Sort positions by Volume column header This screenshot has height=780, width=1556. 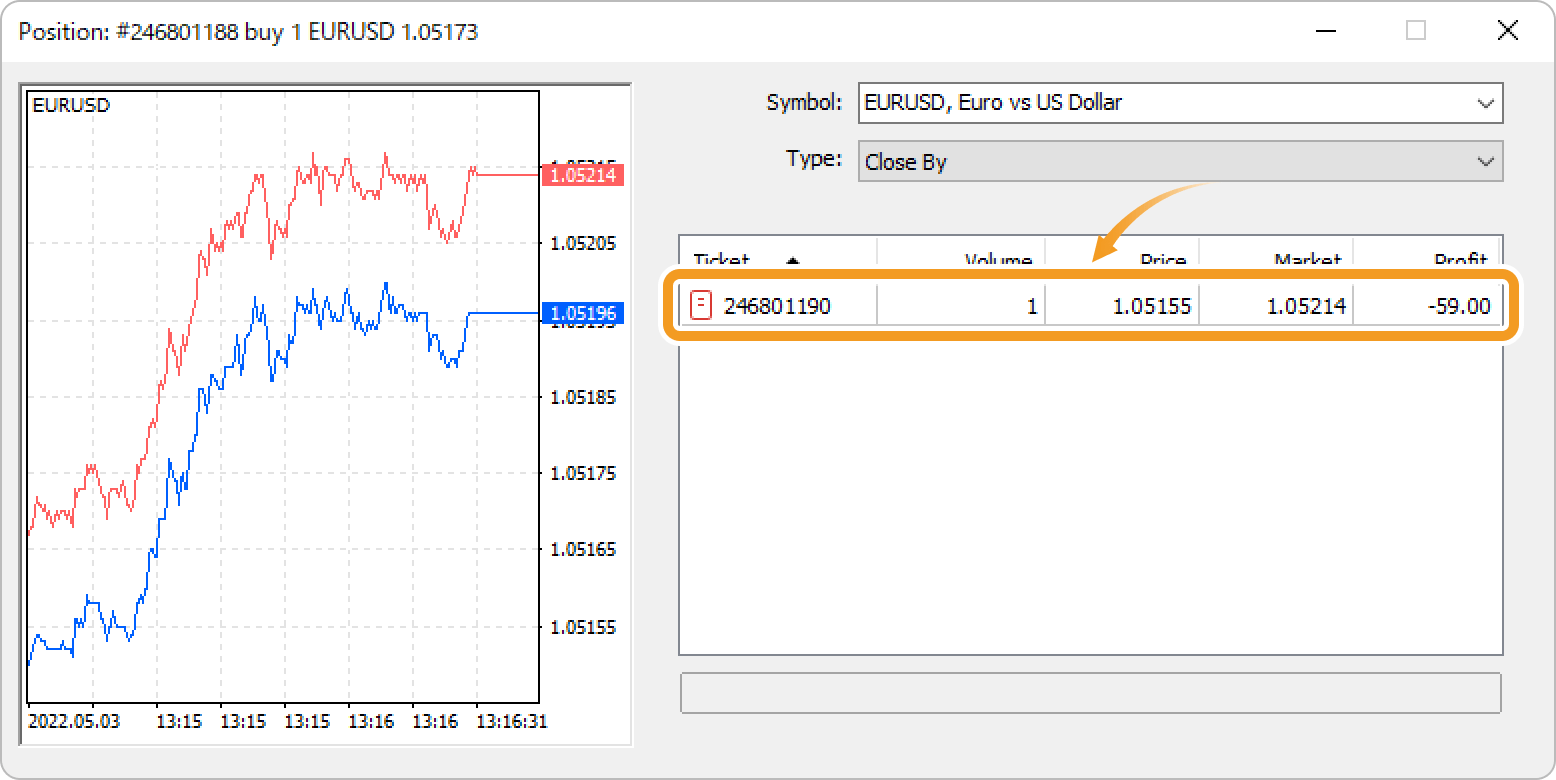[x=997, y=260]
